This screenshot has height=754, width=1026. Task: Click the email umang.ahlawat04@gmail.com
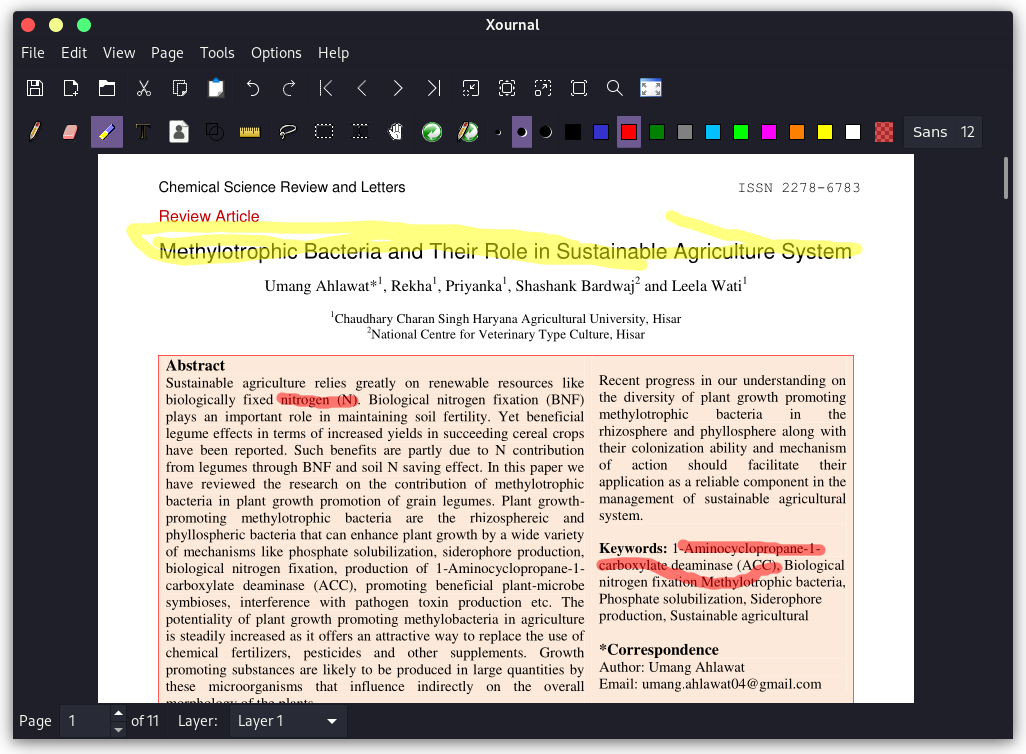click(x=731, y=684)
